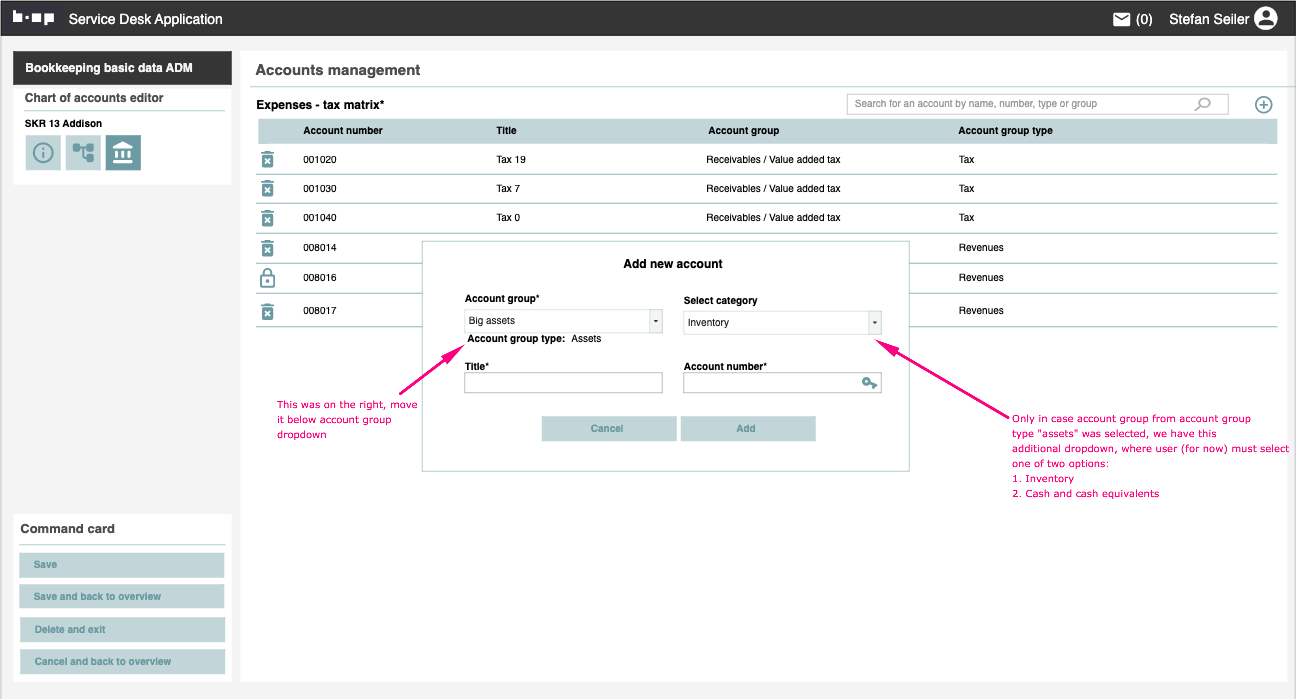The image size is (1296, 699).
Task: Delete account 001020 using its trash icon
Action: point(267,160)
